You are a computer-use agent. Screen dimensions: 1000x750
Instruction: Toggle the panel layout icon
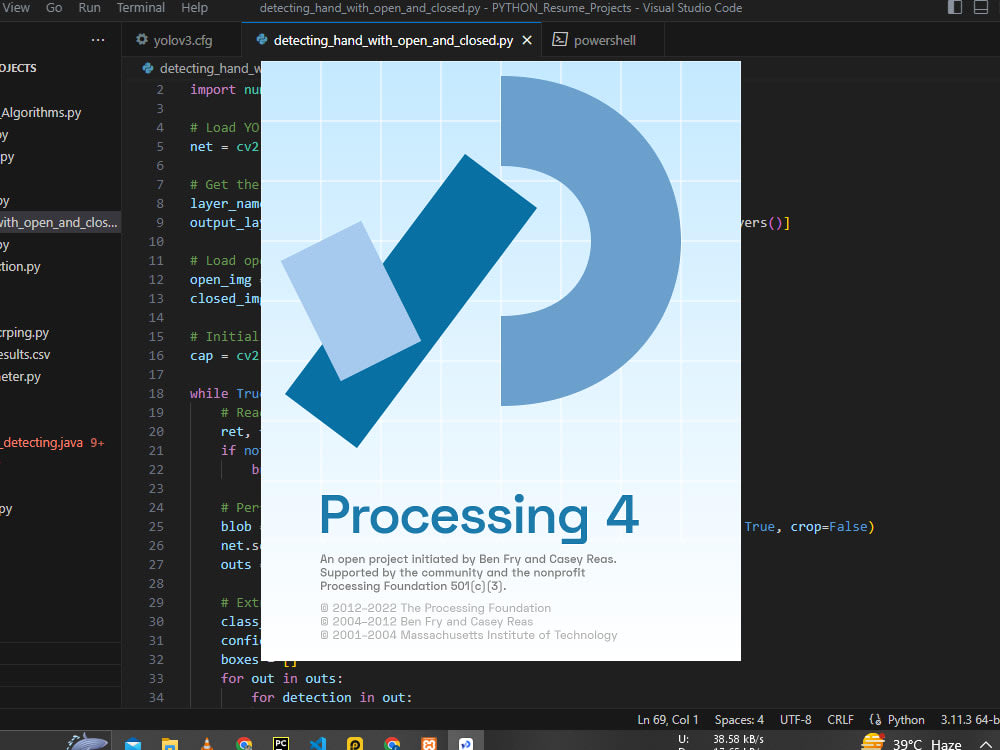[x=981, y=8]
